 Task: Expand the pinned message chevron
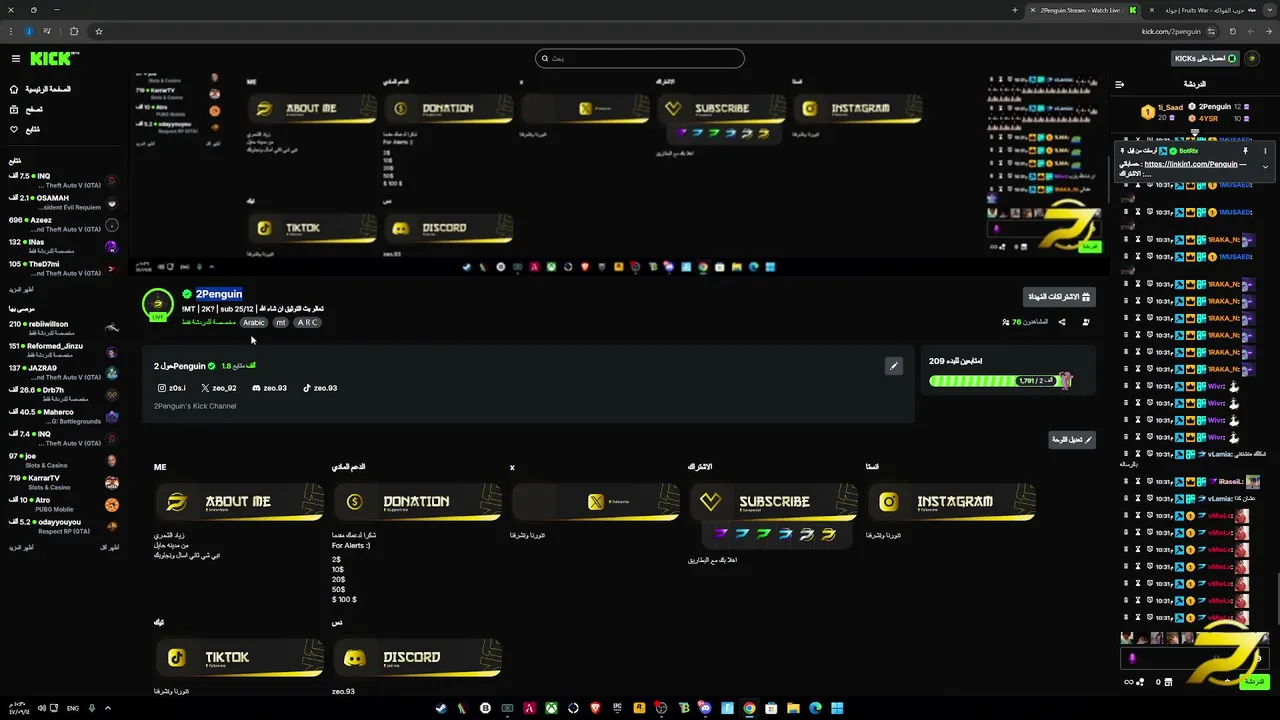(1265, 167)
